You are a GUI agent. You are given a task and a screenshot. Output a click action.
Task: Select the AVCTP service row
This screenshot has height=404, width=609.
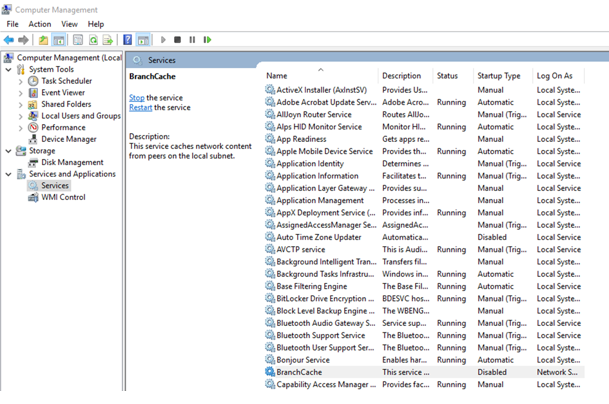click(424, 249)
